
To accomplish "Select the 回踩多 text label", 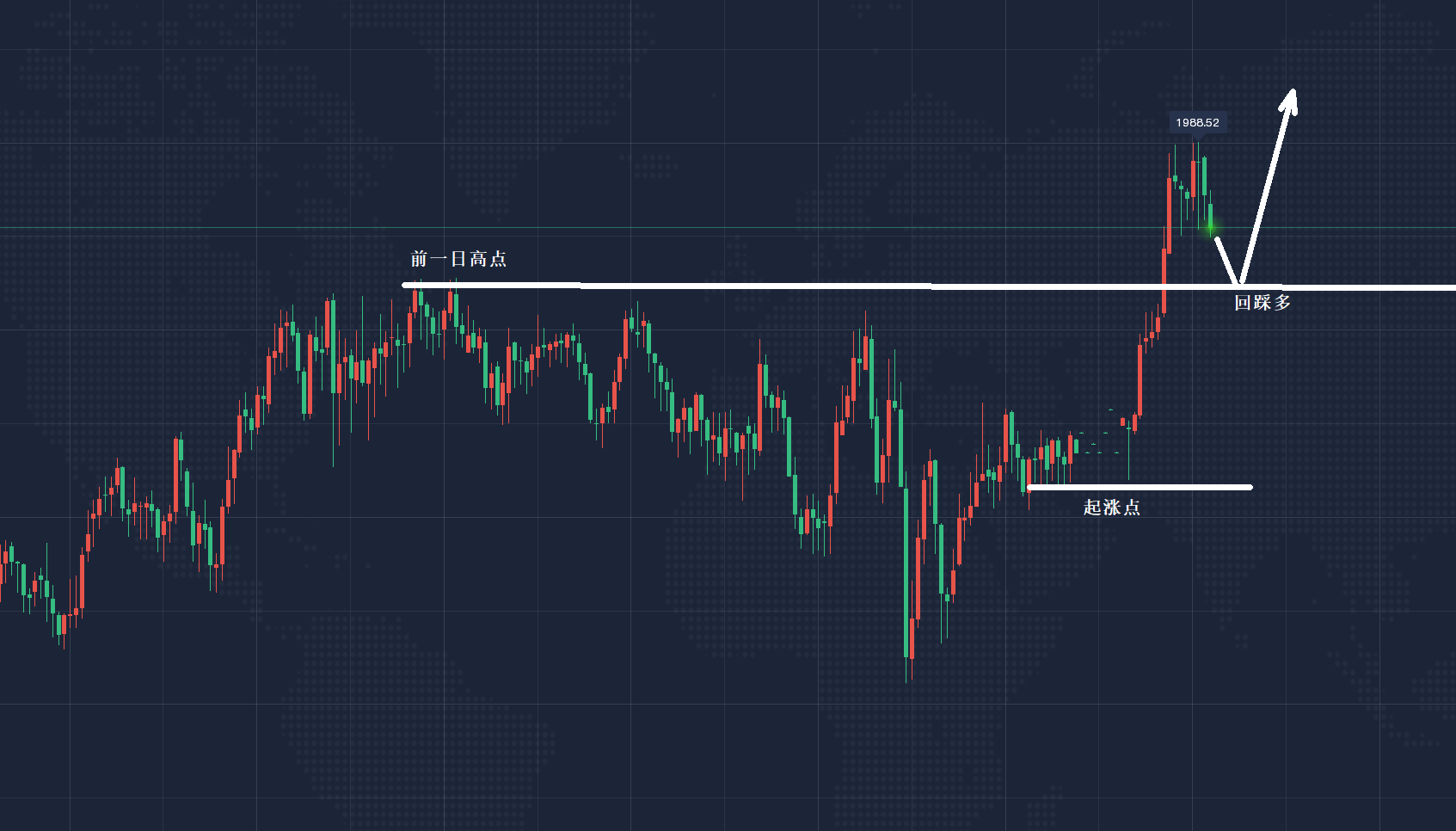I will point(1262,303).
